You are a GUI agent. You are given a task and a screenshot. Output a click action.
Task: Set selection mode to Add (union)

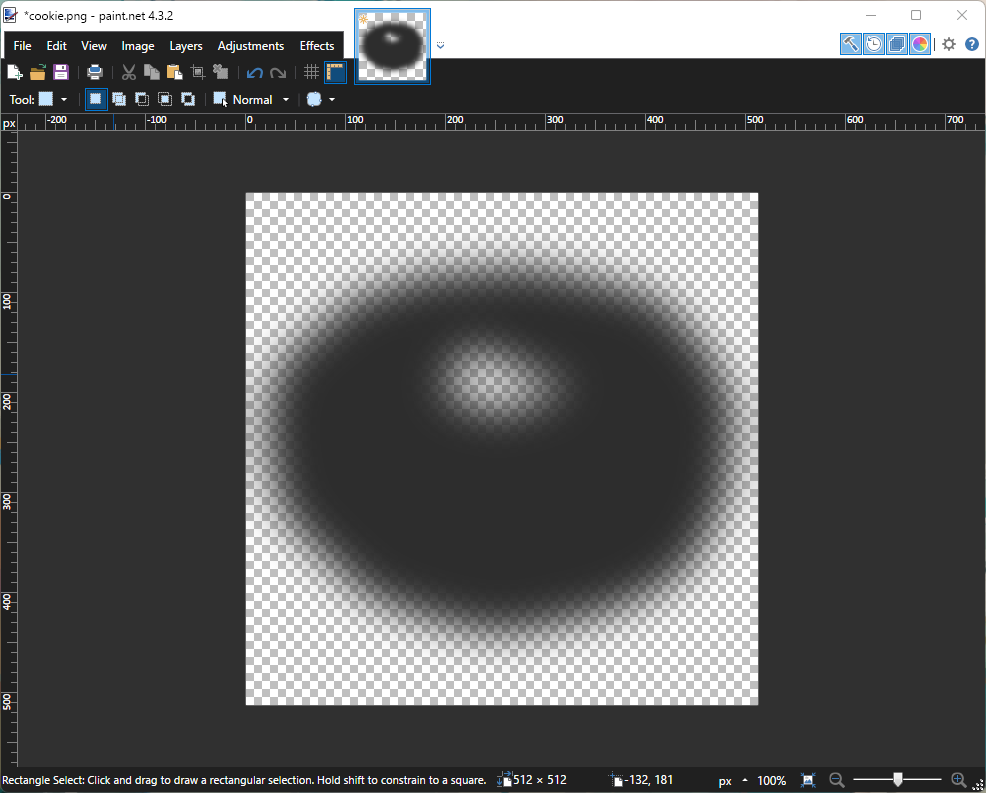[119, 99]
